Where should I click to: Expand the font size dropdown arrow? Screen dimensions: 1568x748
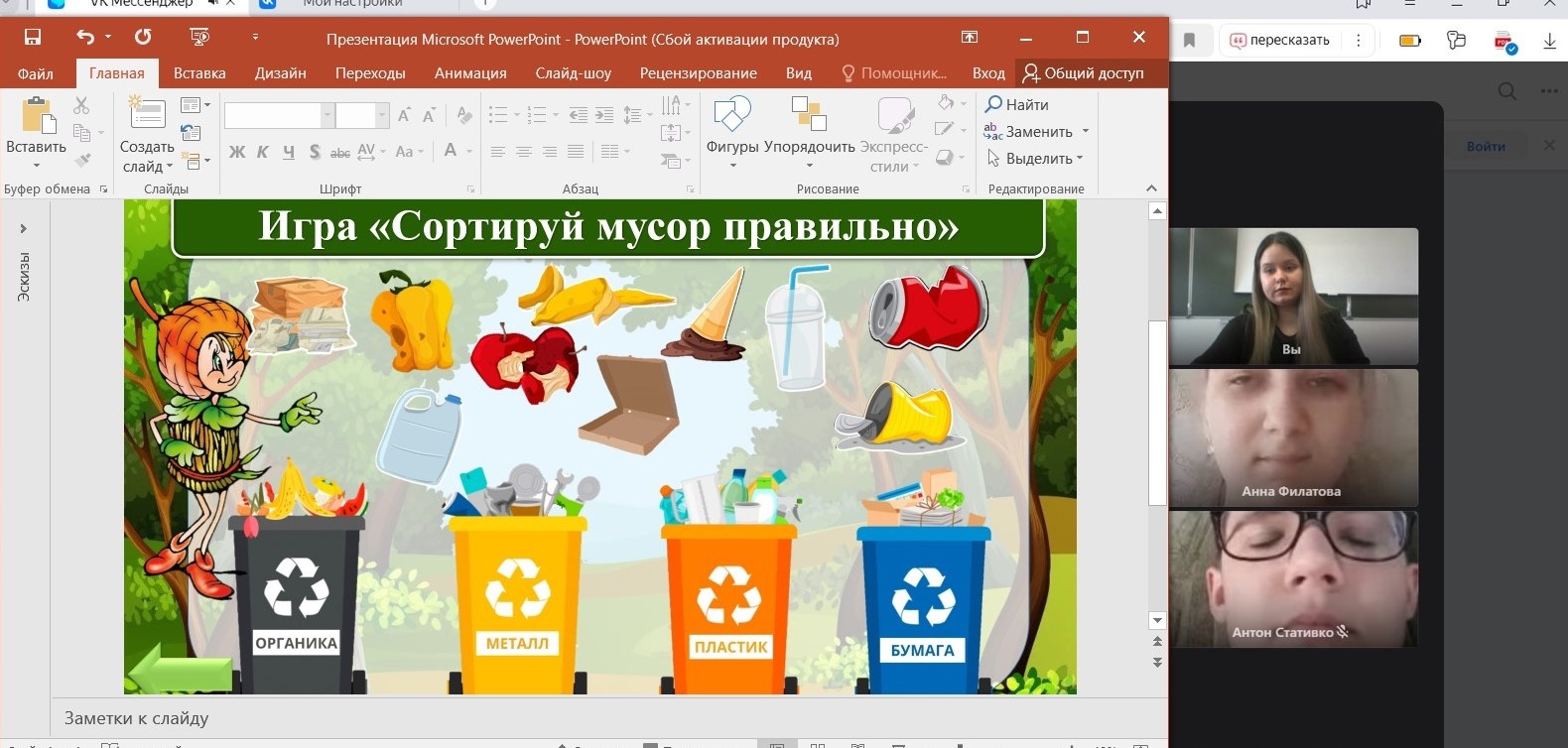tap(382, 116)
